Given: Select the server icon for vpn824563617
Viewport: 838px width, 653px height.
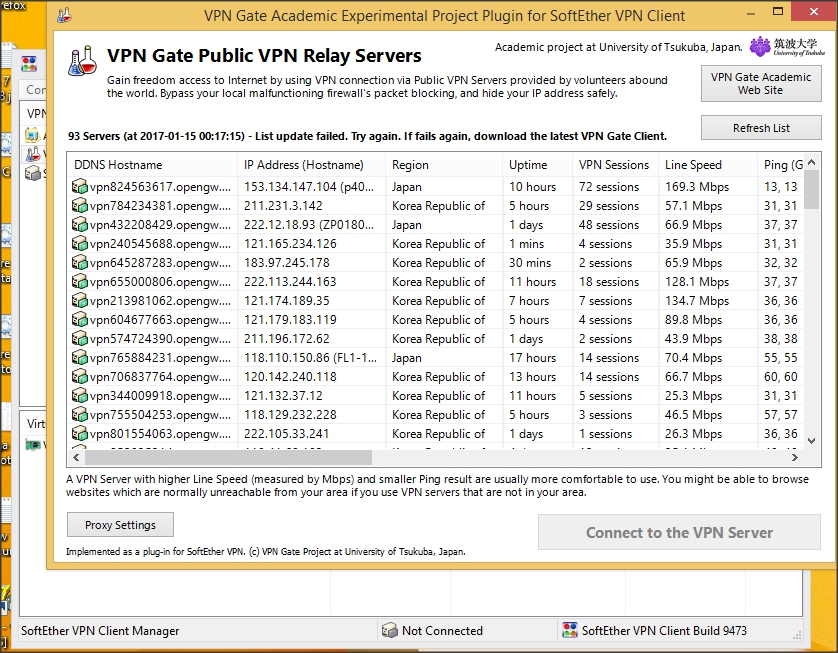Looking at the screenshot, I should (x=80, y=187).
